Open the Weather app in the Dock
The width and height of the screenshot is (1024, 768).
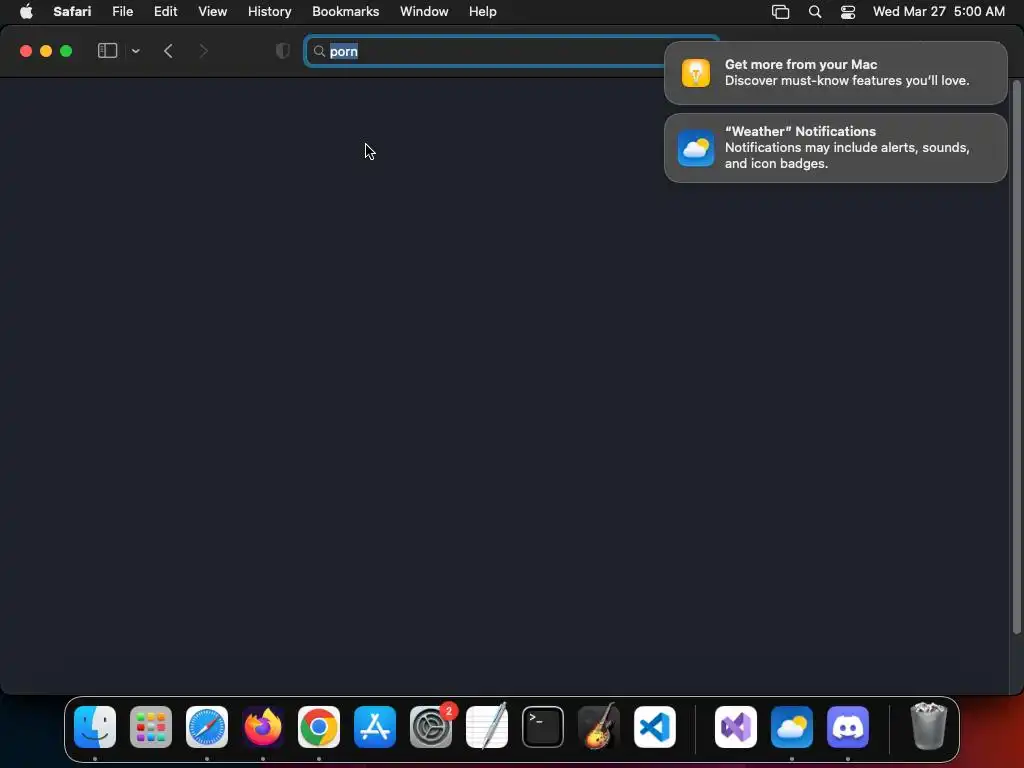(792, 726)
